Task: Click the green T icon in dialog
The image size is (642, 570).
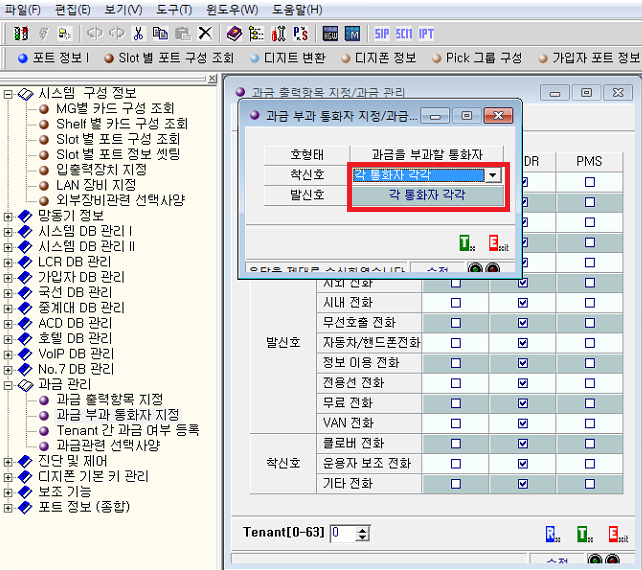Action: [467, 243]
